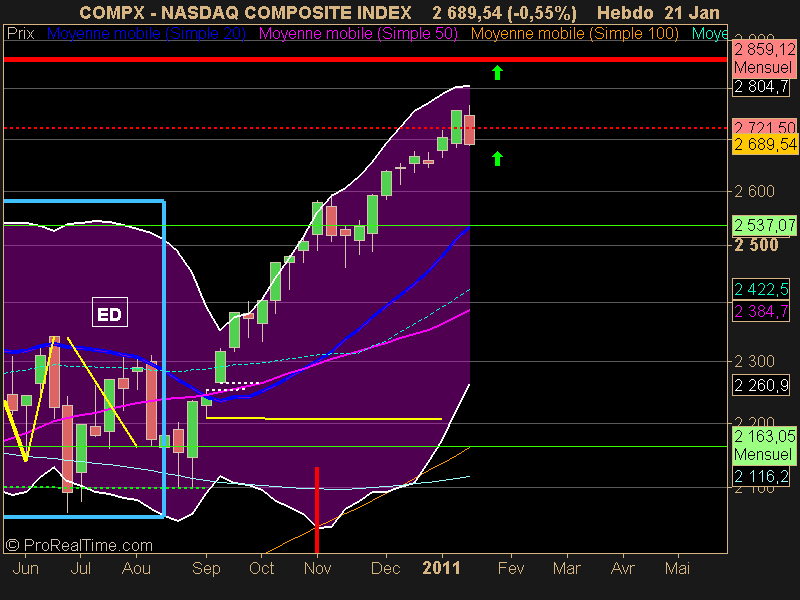The height and width of the screenshot is (600, 800).
Task: Click the bold 2 500 price axis label
Action: [756, 245]
